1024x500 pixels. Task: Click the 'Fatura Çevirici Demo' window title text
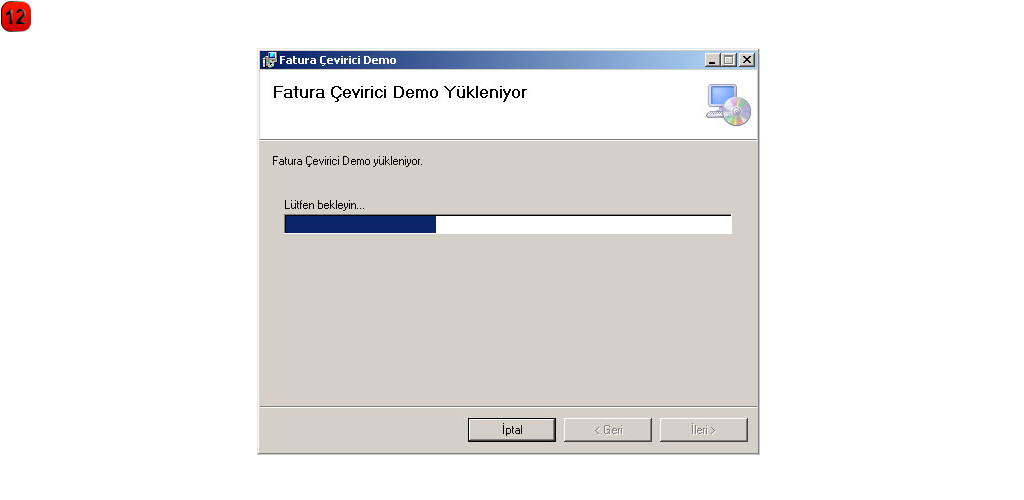pyautogui.click(x=338, y=60)
